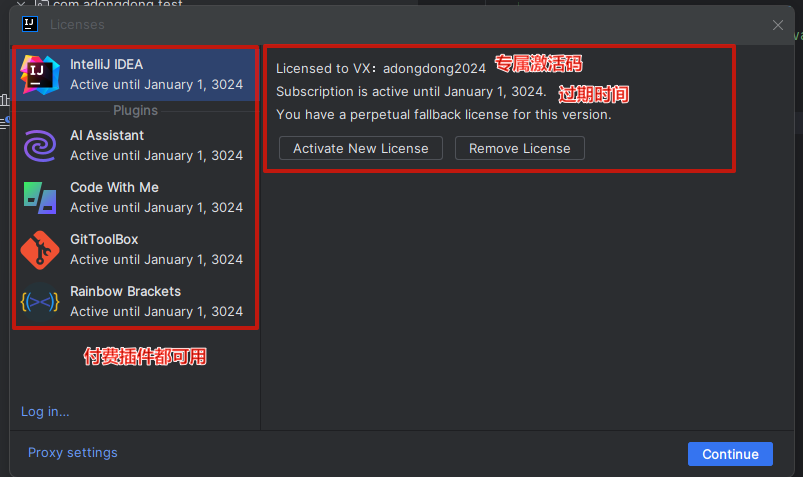Open the Log in link
The image size is (803, 477).
(45, 411)
